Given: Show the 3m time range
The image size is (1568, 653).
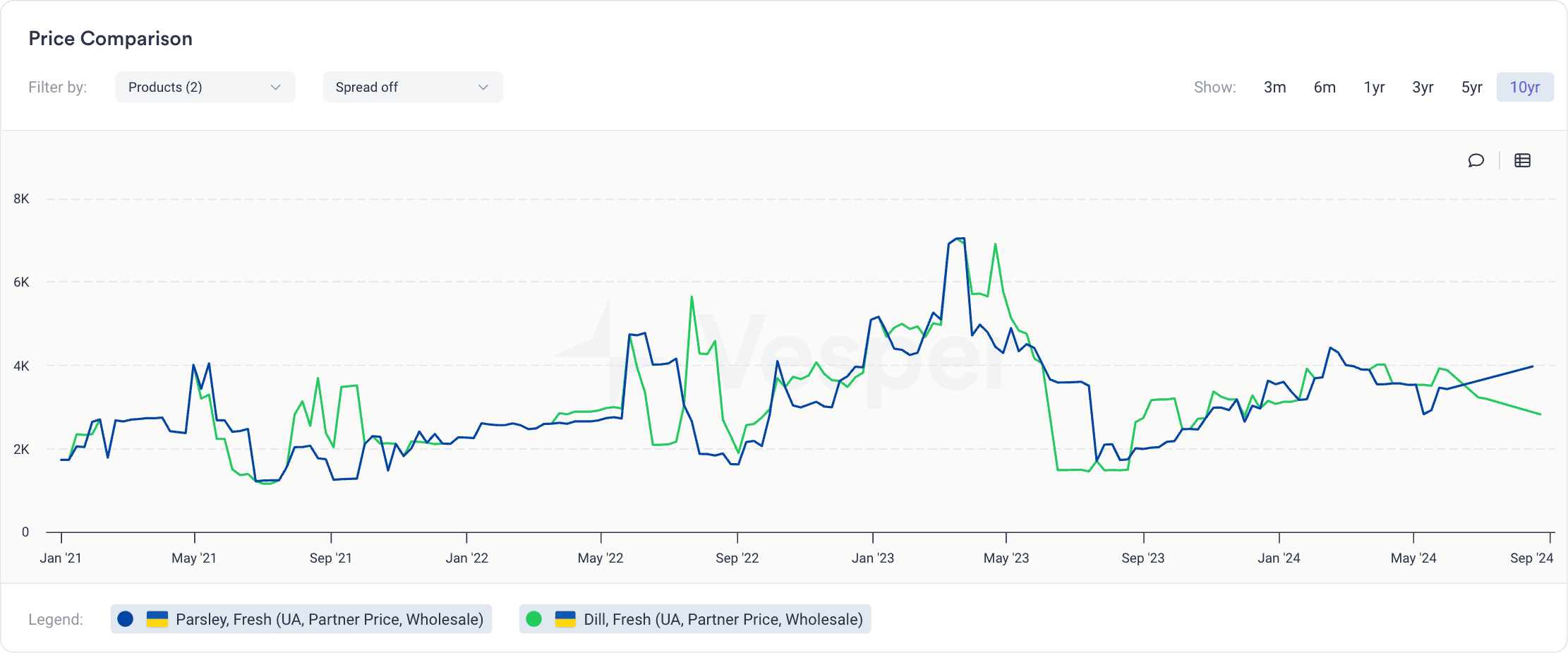Looking at the screenshot, I should coord(1274,87).
